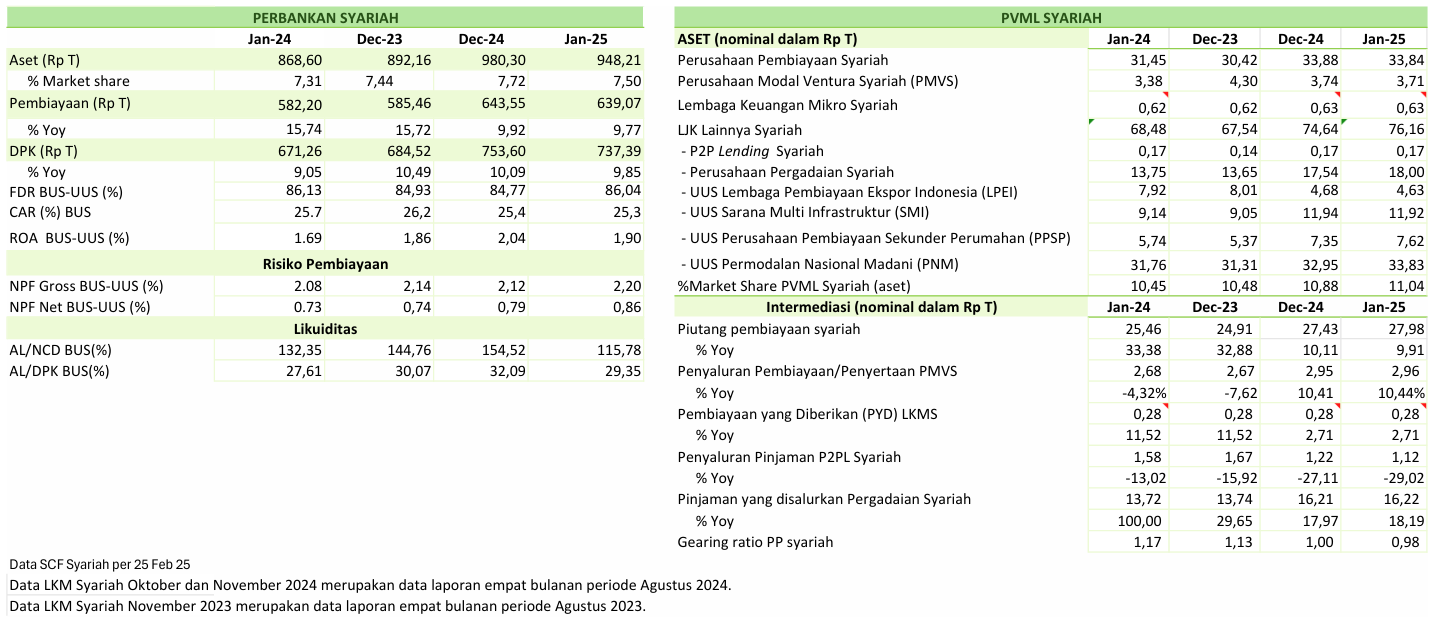The width and height of the screenshot is (1436, 621).
Task: Click the green error indicator on LJK Lainnya Syariah Jan-24
Action: (x=1092, y=121)
